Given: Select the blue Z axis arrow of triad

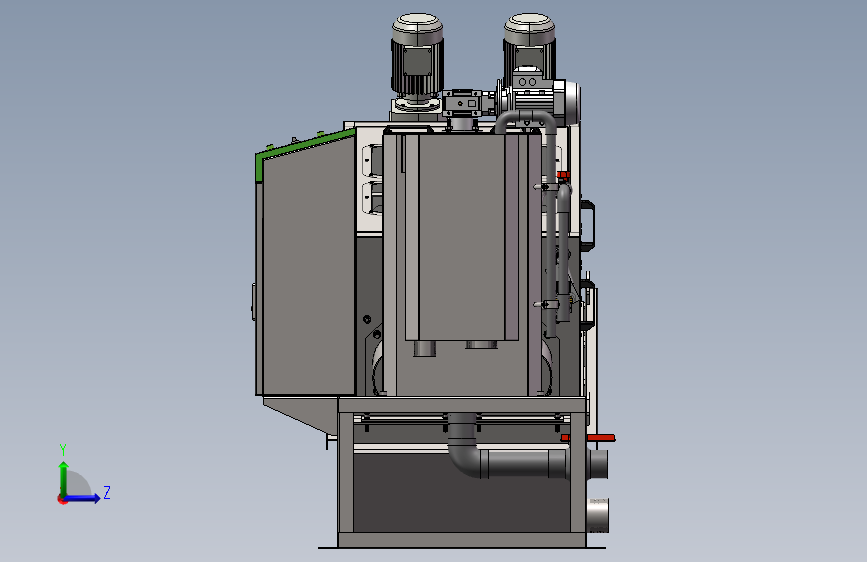Looking at the screenshot, I should [83, 498].
